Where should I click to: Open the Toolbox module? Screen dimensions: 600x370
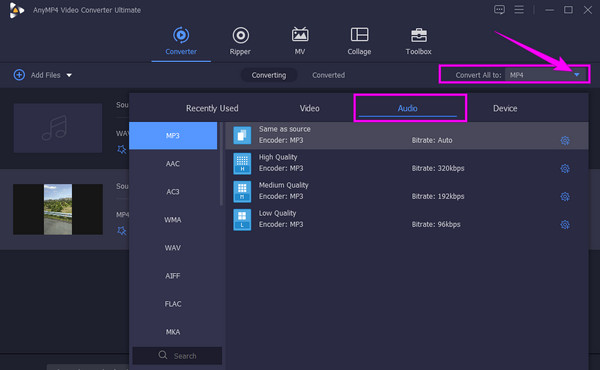pos(419,41)
